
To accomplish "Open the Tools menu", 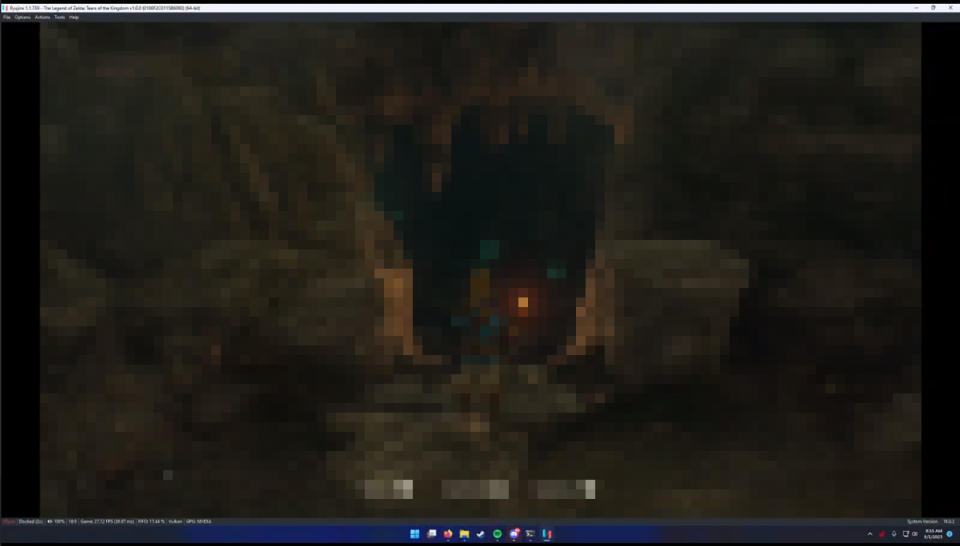I will coord(59,17).
